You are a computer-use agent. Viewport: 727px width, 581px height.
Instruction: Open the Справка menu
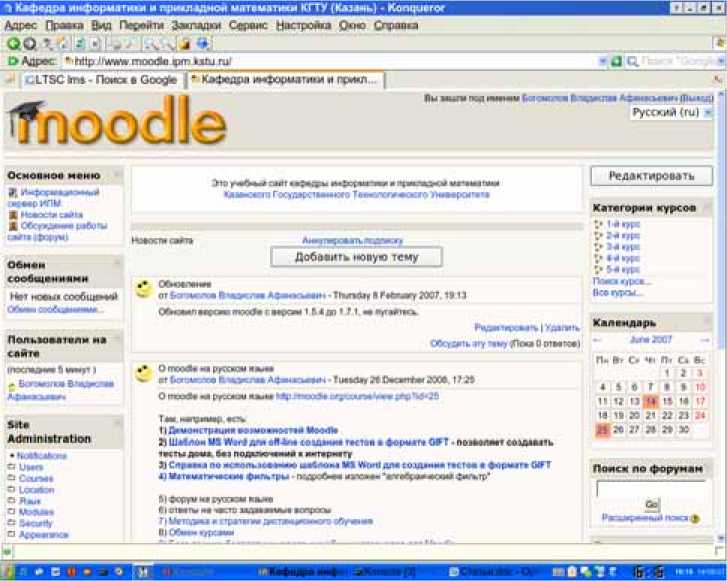396,25
